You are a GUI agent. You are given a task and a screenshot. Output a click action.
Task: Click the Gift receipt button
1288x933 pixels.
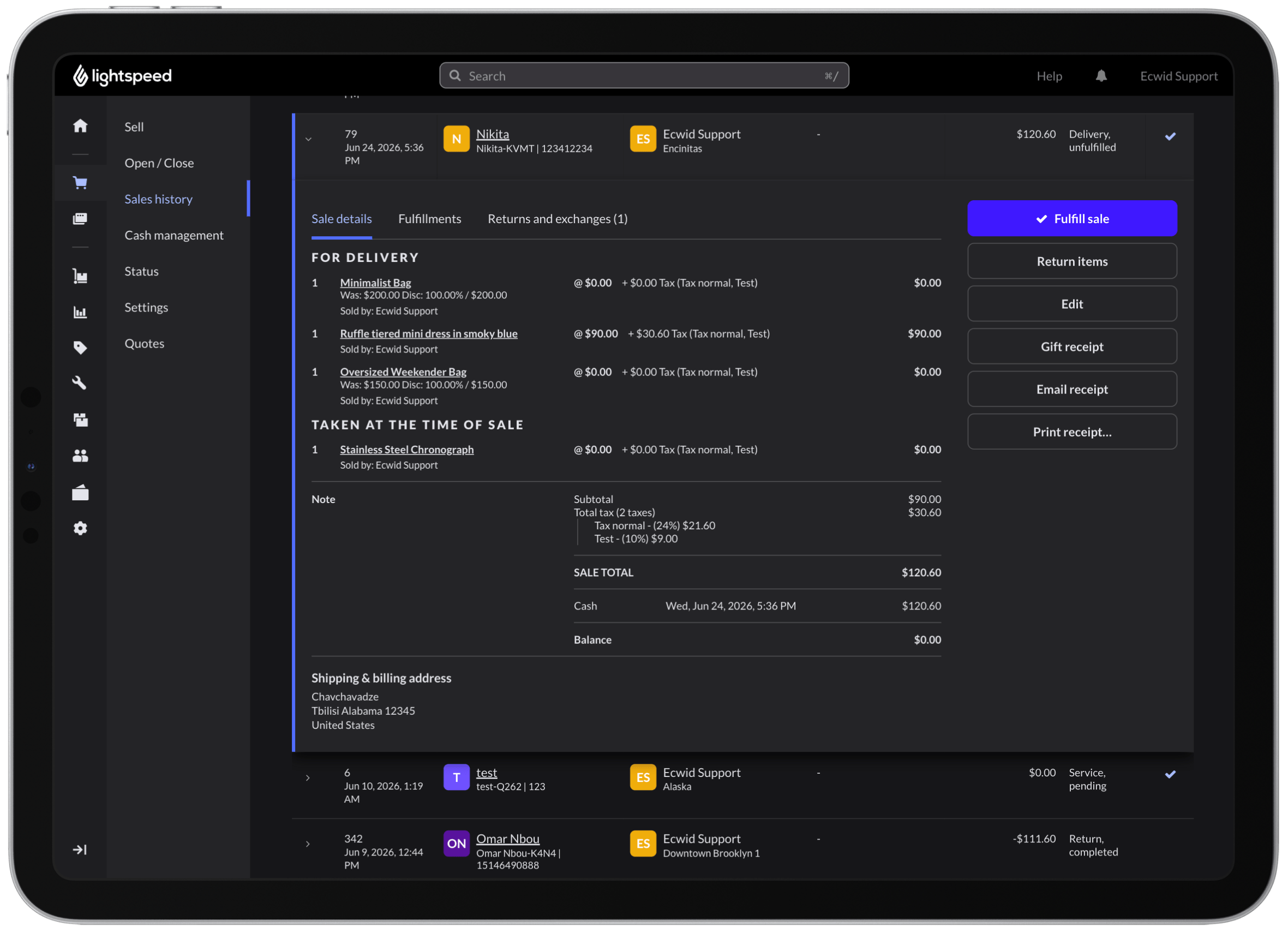(1073, 346)
